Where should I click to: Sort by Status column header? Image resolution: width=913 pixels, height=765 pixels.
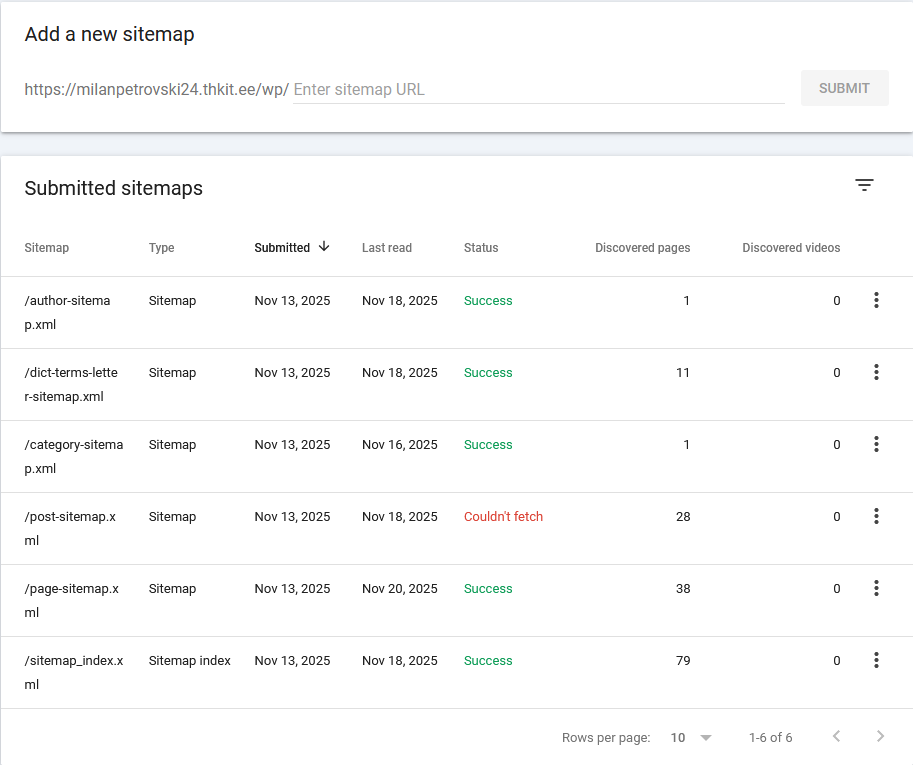click(x=481, y=248)
